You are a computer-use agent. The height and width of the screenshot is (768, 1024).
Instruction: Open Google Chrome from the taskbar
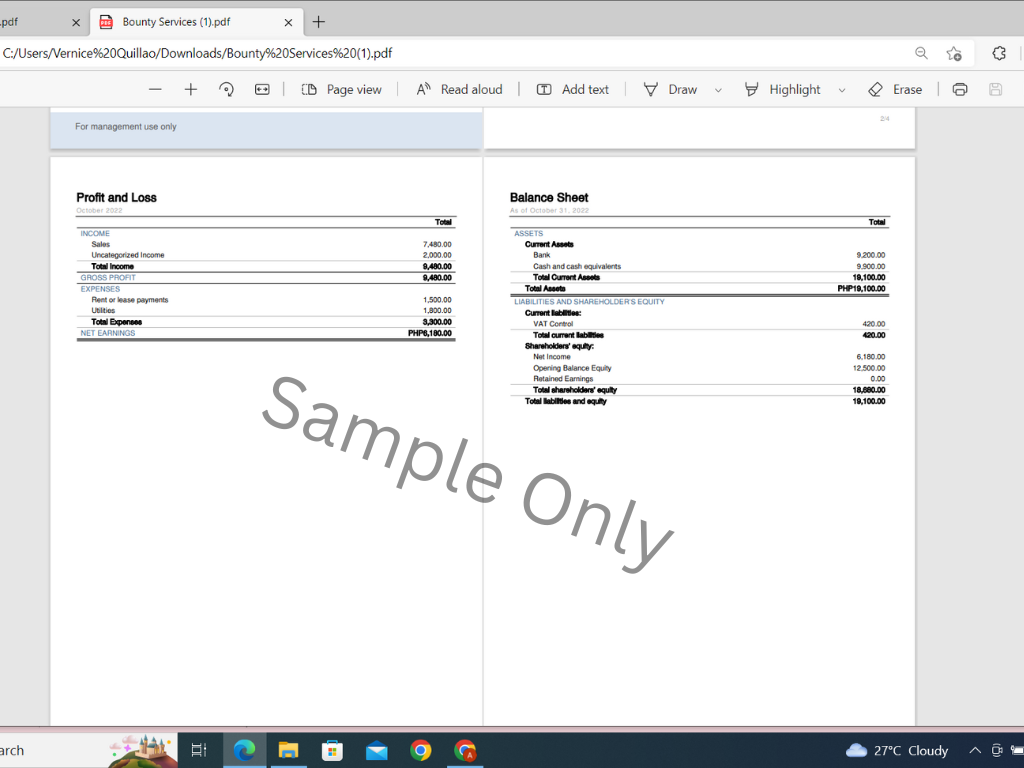tap(421, 750)
